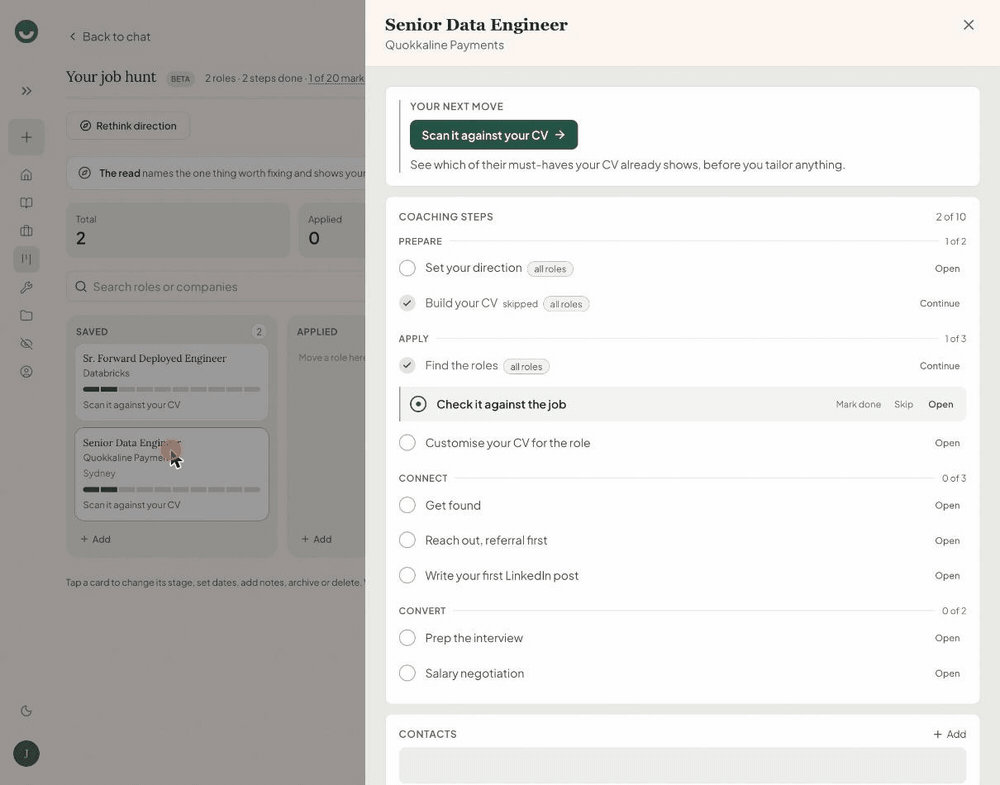Open the "J" user avatar
The image size is (1000, 785).
point(26,754)
